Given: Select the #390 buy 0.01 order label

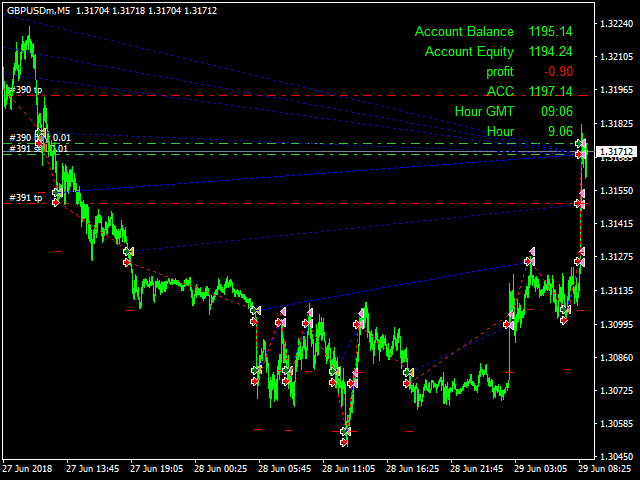Looking at the screenshot, I should 40,138.
